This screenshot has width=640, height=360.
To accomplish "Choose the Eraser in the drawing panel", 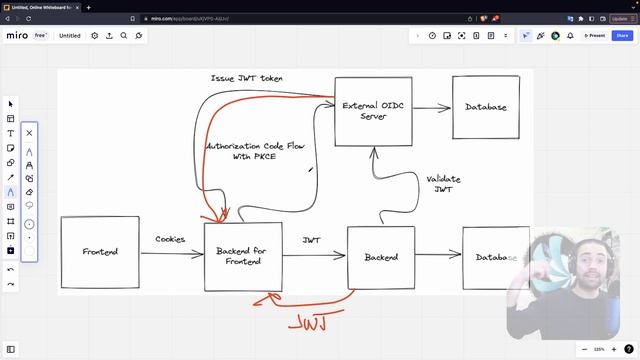I will 29,192.
